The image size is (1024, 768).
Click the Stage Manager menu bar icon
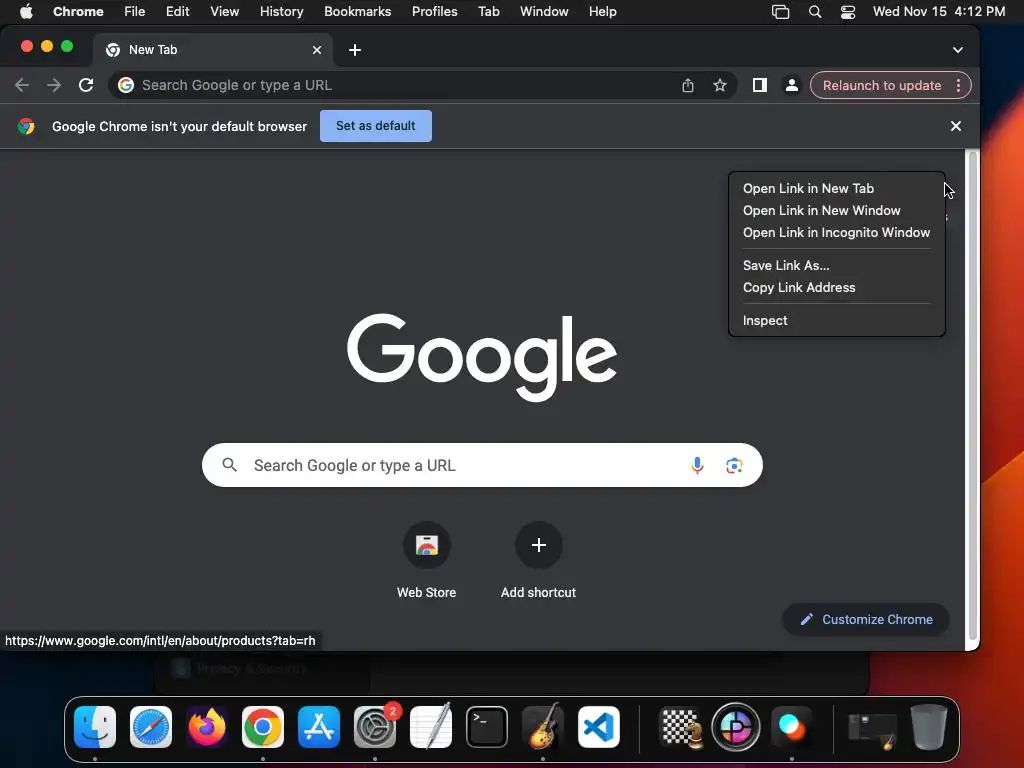(780, 12)
